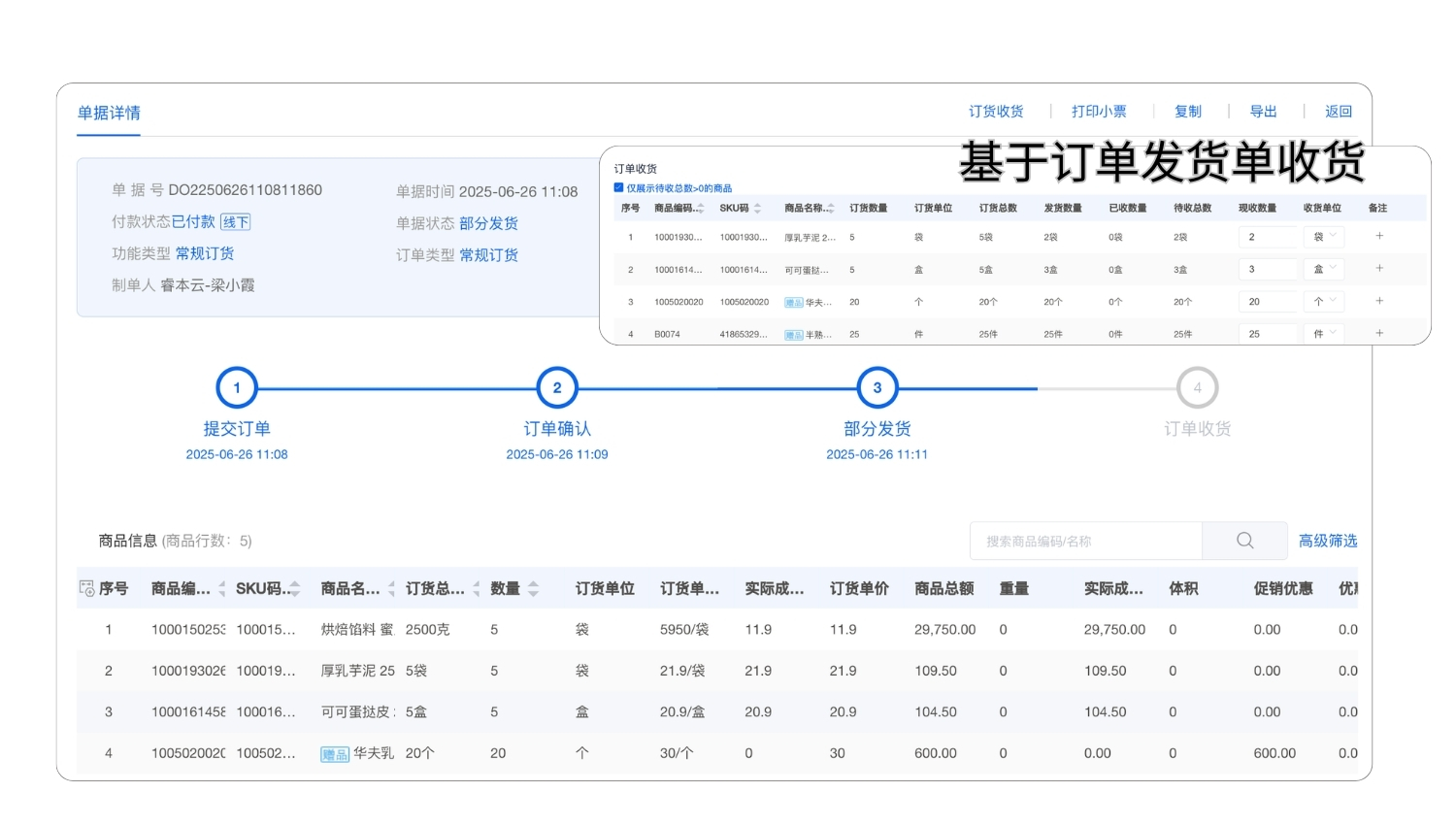Click the 返回 back link
The height and width of the screenshot is (825, 1456).
1339,112
